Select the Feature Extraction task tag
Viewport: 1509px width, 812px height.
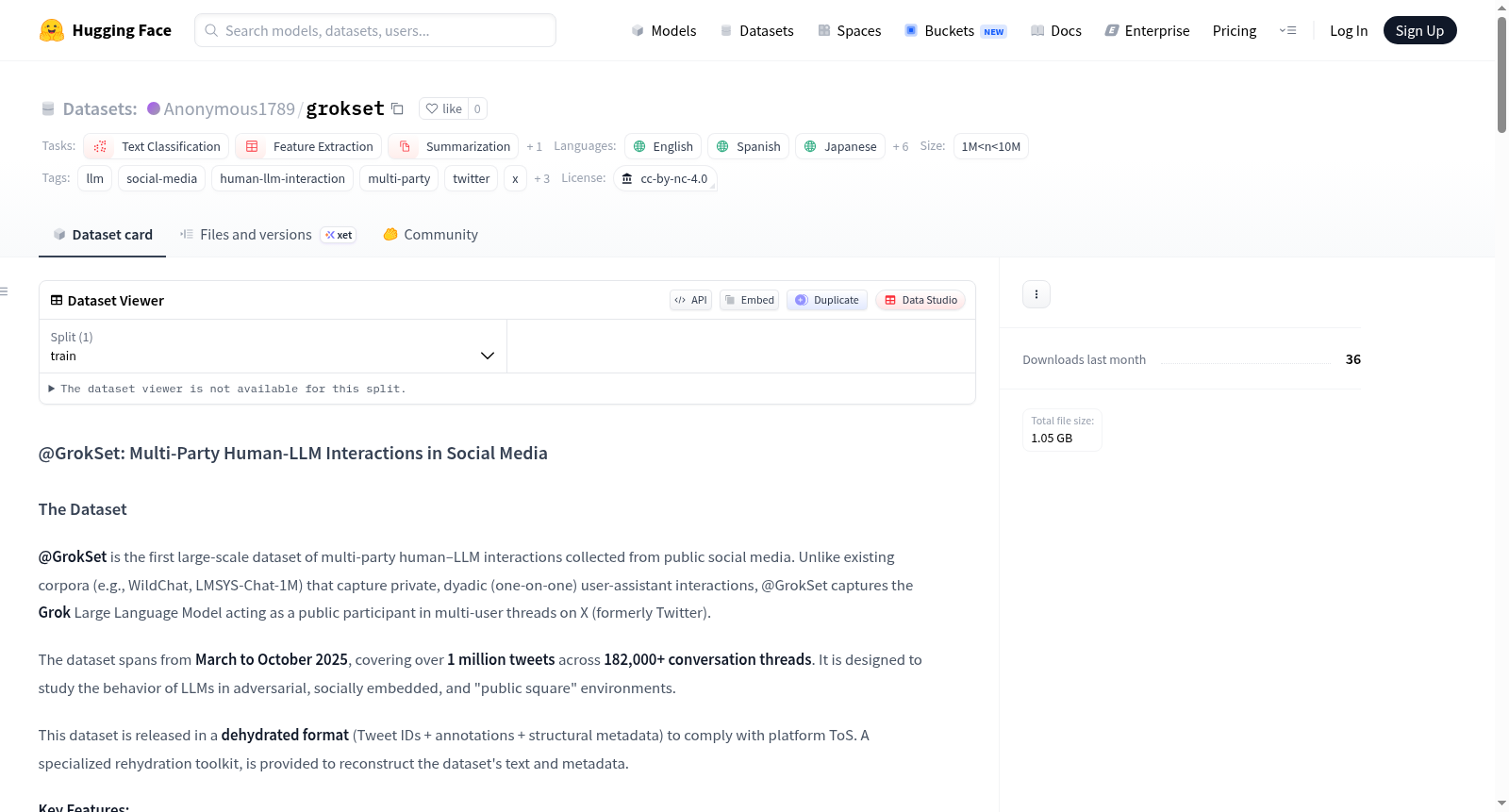[308, 146]
